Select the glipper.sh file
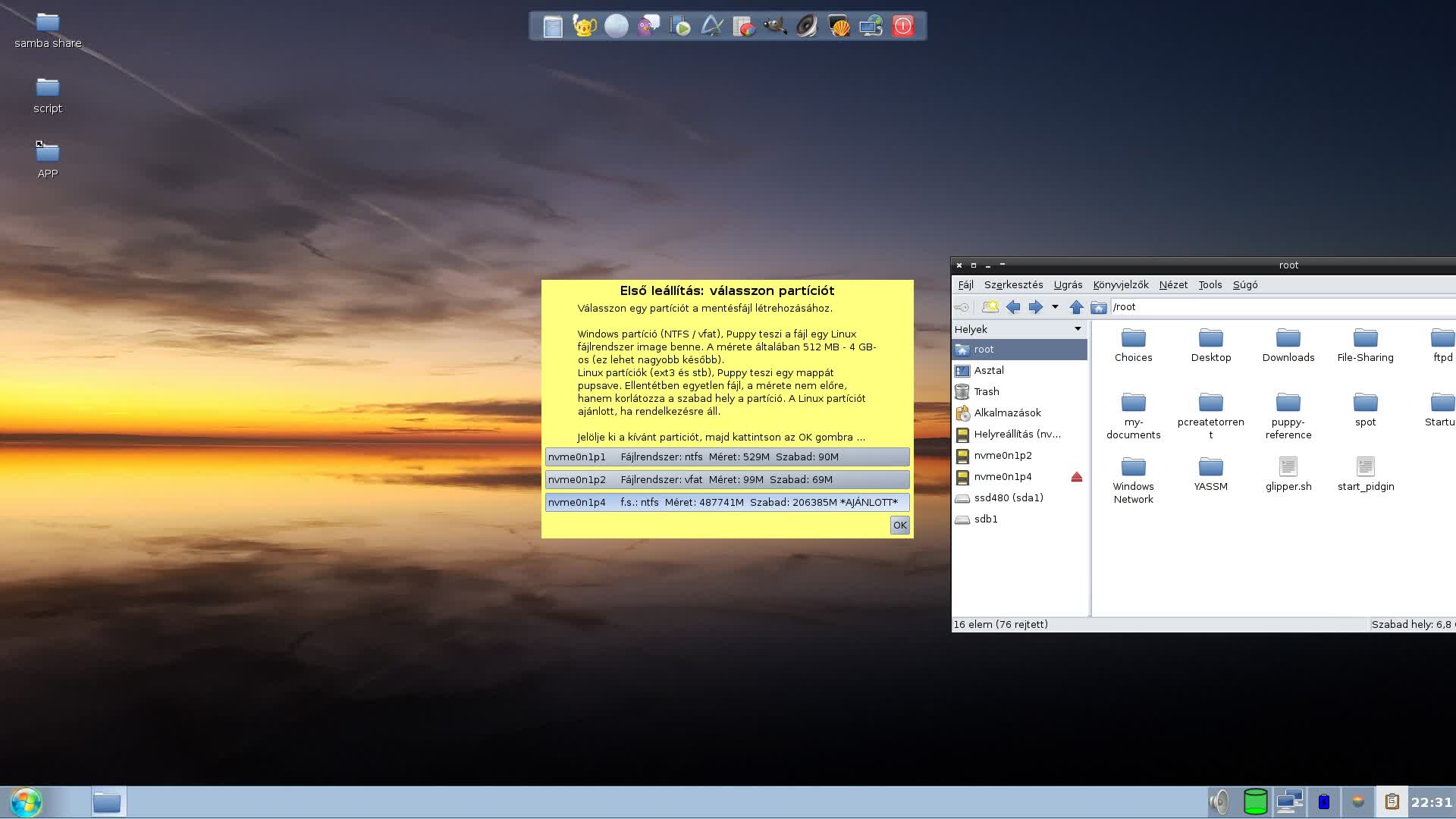This screenshot has height=819, width=1456. [x=1288, y=474]
